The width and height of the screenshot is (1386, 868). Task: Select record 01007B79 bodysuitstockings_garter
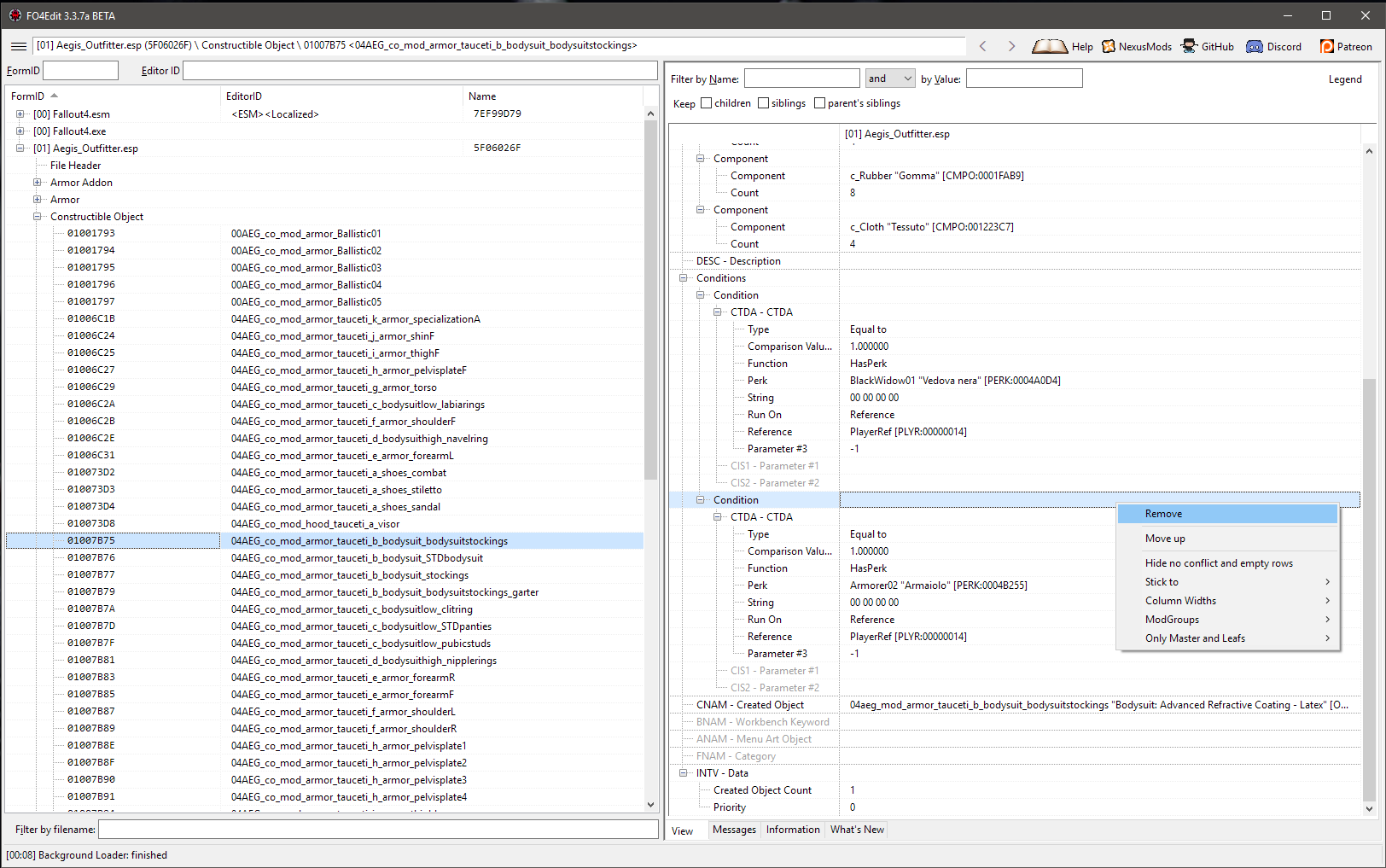pyautogui.click(x=324, y=592)
